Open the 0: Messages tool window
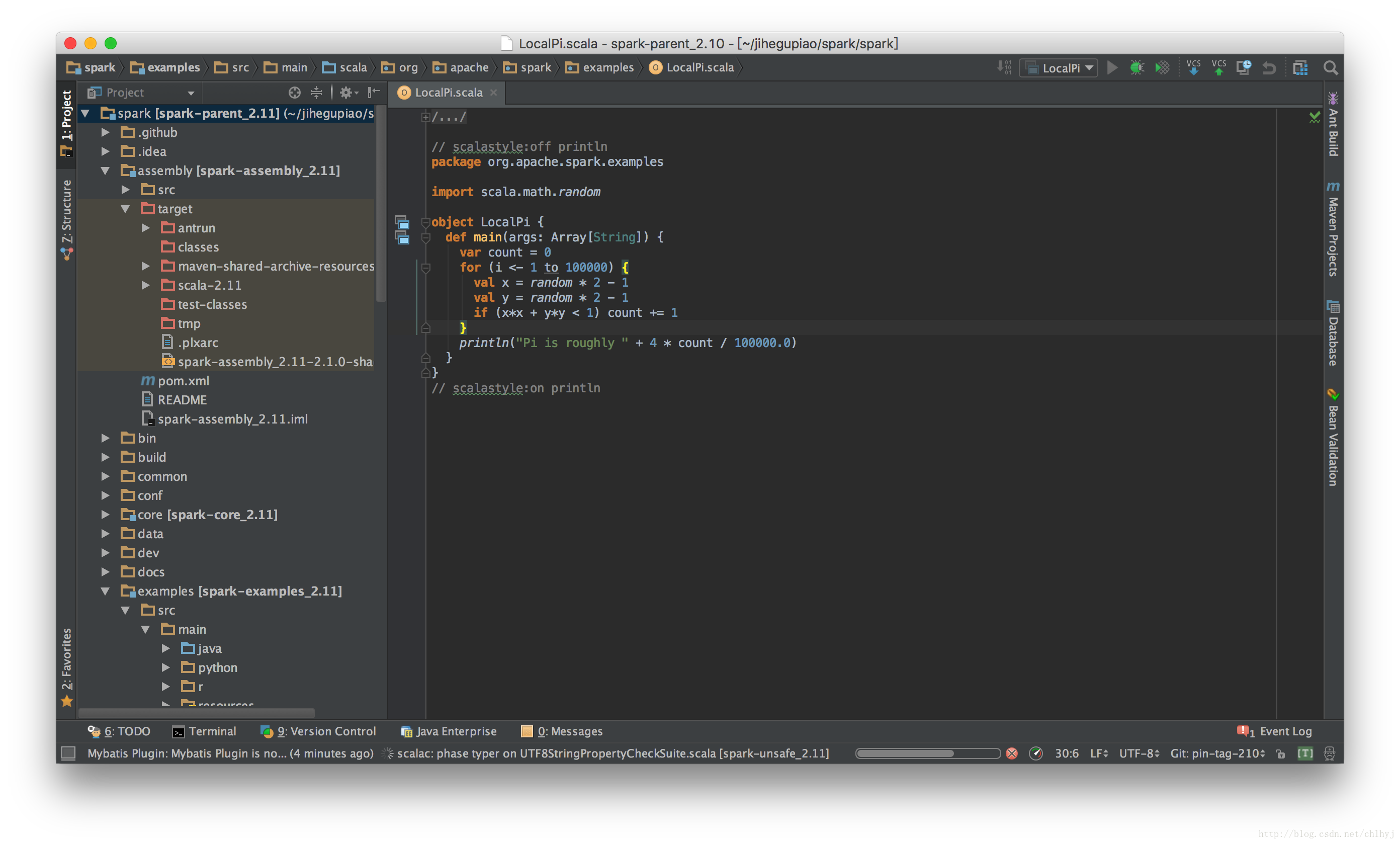The image size is (1400, 844). pos(562,731)
